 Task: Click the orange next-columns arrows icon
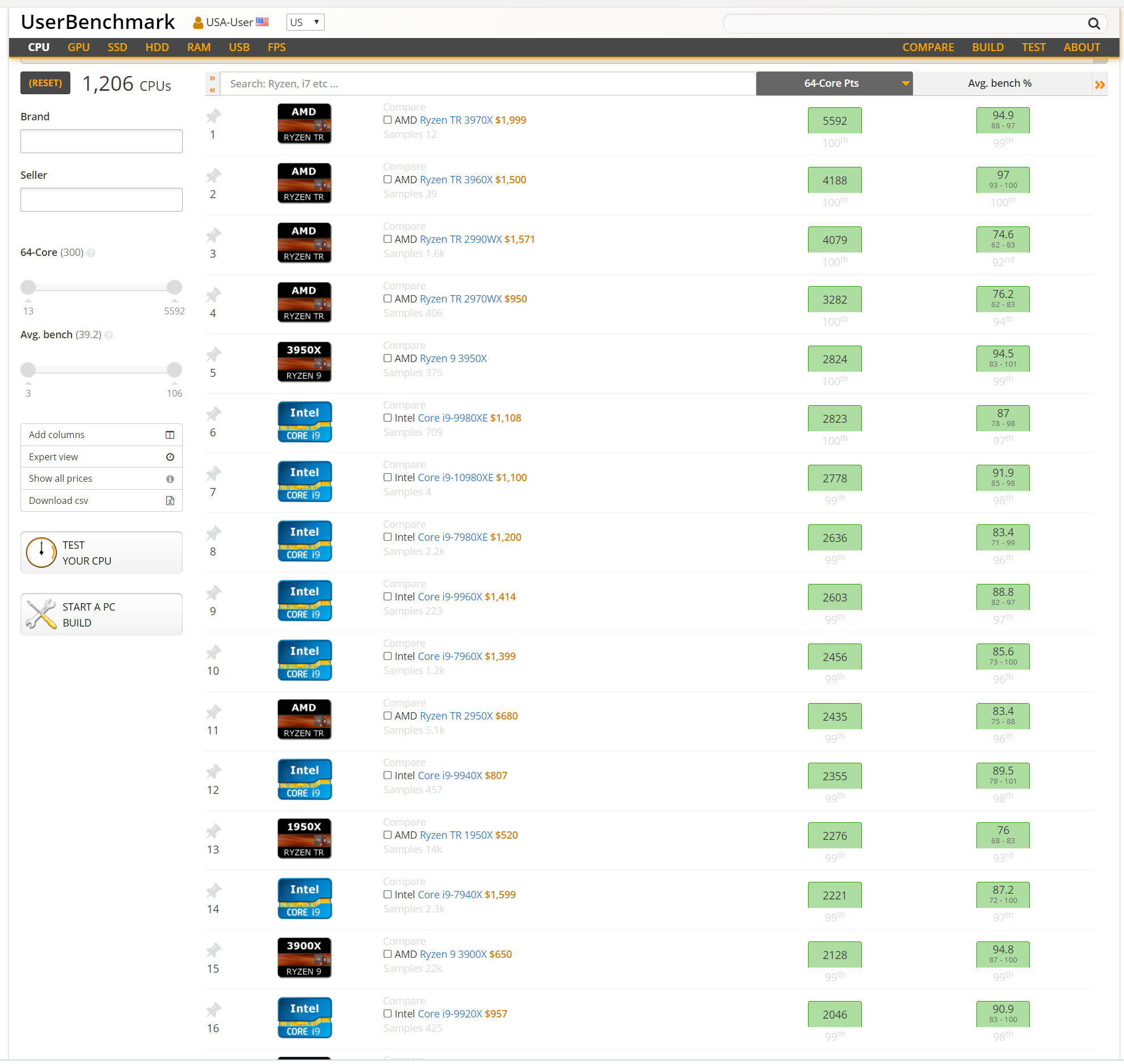[x=1100, y=85]
